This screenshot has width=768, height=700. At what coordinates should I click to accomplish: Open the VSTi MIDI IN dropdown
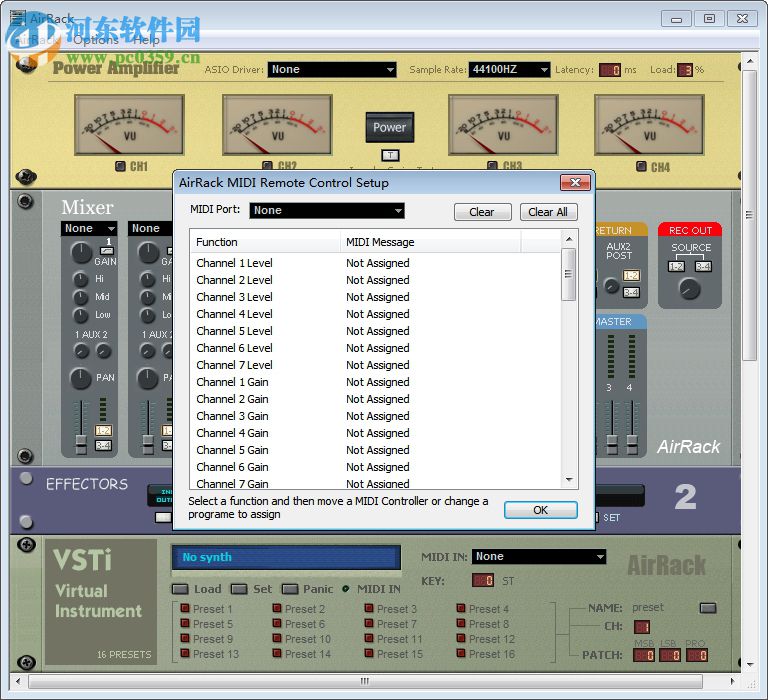pos(538,556)
